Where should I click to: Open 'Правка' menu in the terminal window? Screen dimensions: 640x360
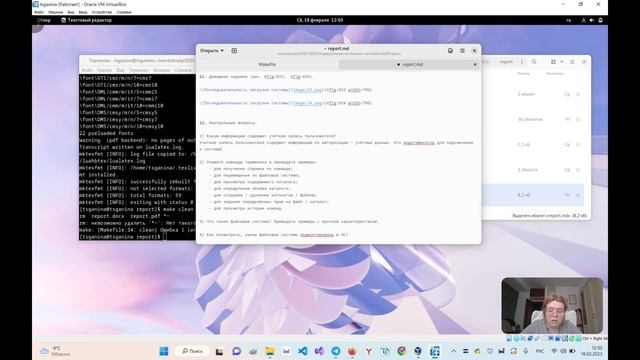[x=104, y=70]
